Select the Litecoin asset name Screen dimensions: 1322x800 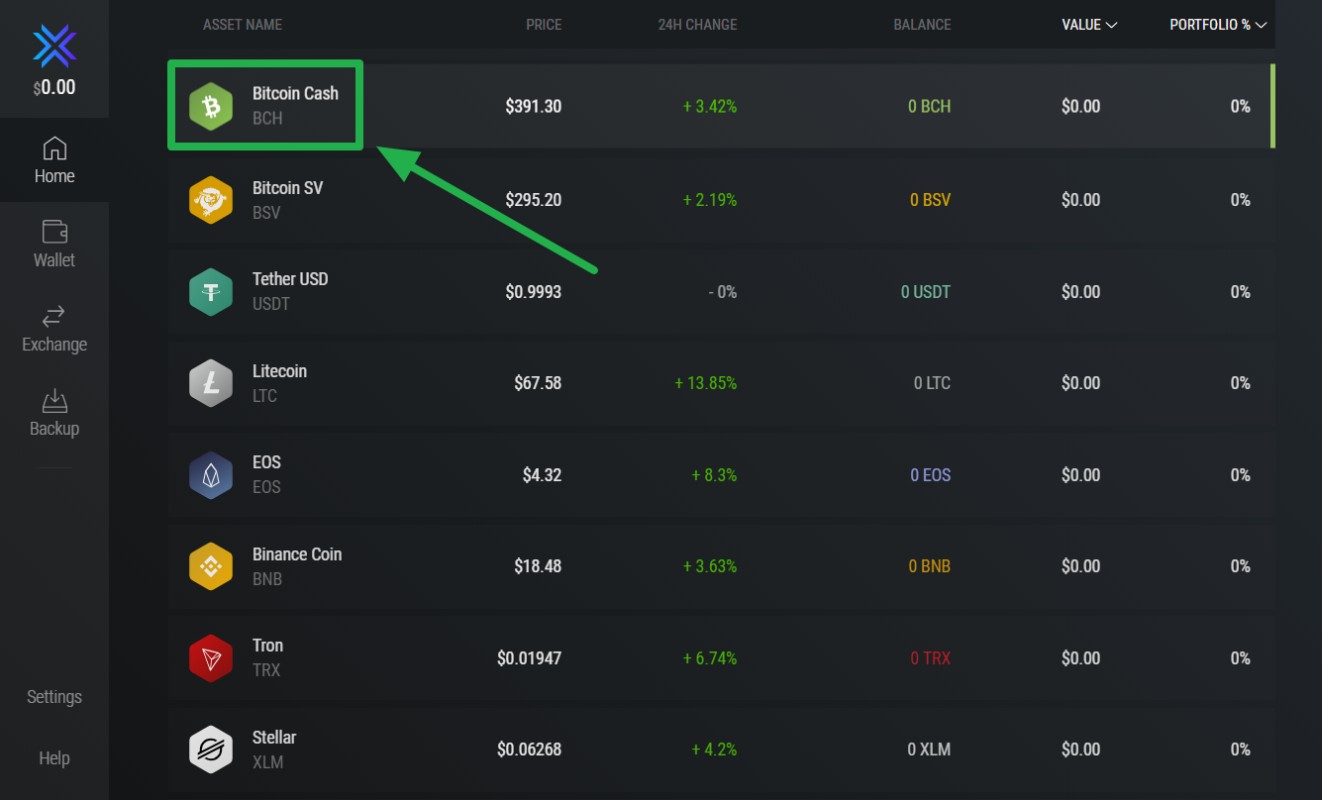(279, 371)
